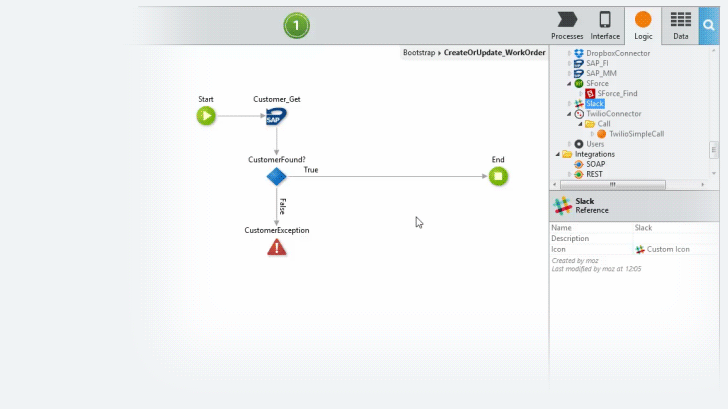The width and height of the screenshot is (728, 409).
Task: Click the horizontal scrollbar under the tree
Action: (612, 185)
